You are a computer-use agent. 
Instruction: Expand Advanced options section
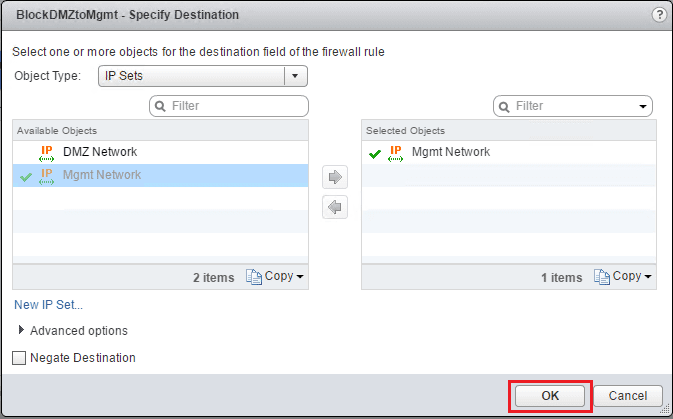pos(22,330)
